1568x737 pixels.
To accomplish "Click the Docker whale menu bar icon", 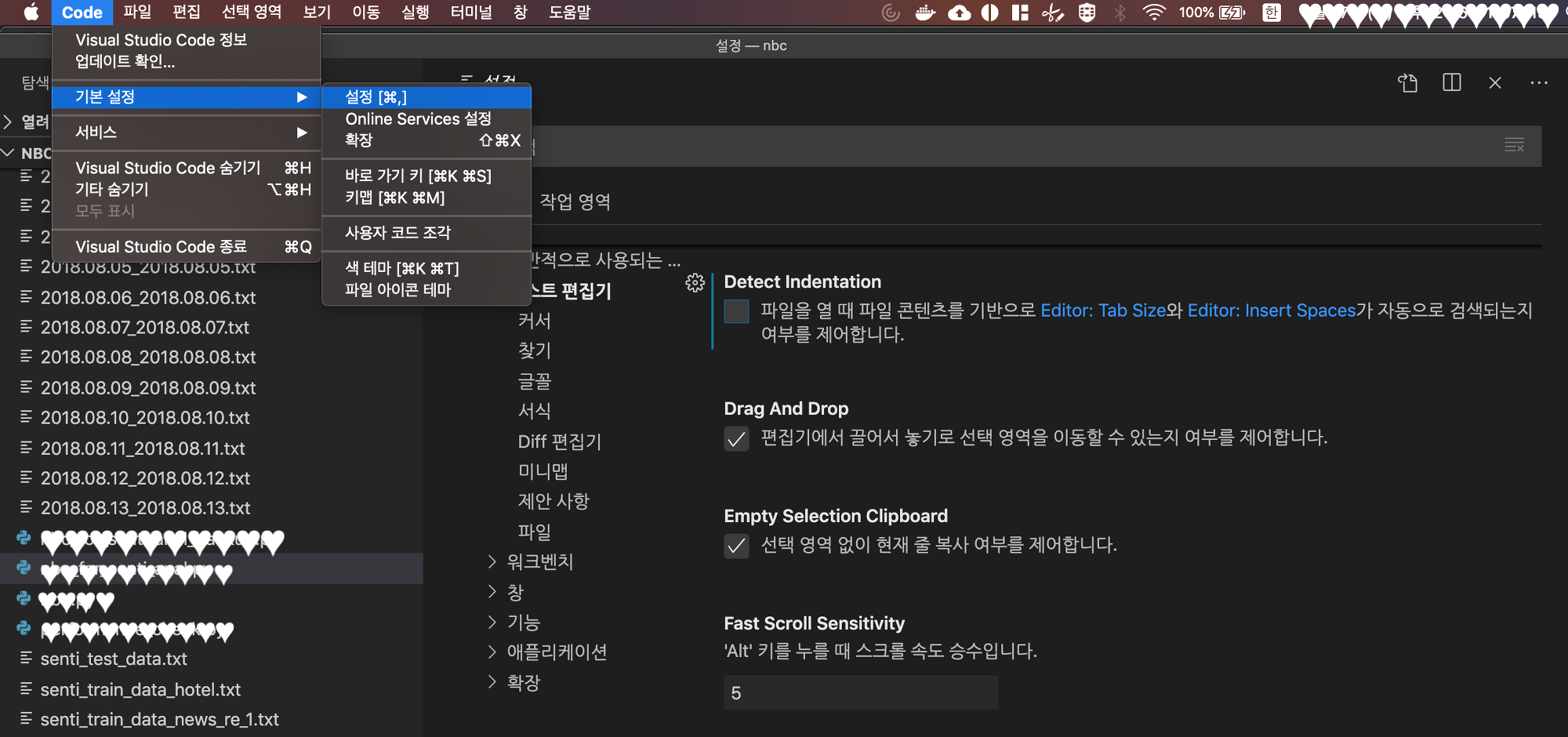I will (925, 13).
